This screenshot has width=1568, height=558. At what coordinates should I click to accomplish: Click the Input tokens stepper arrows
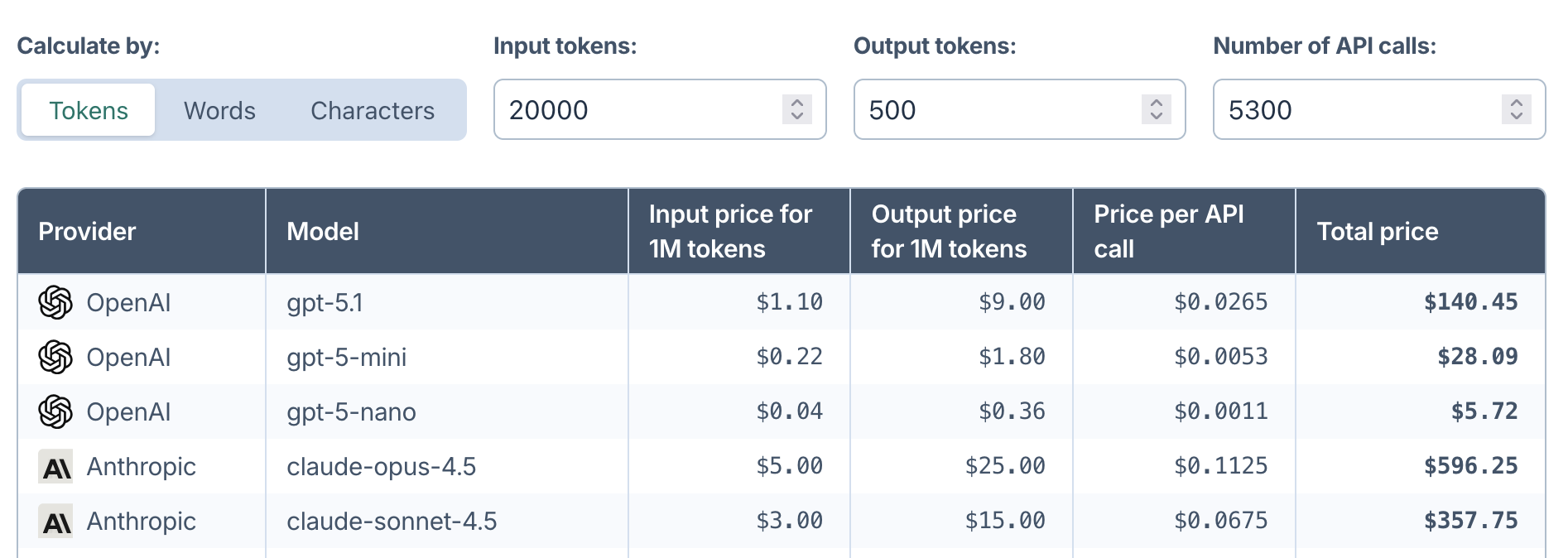point(796,109)
